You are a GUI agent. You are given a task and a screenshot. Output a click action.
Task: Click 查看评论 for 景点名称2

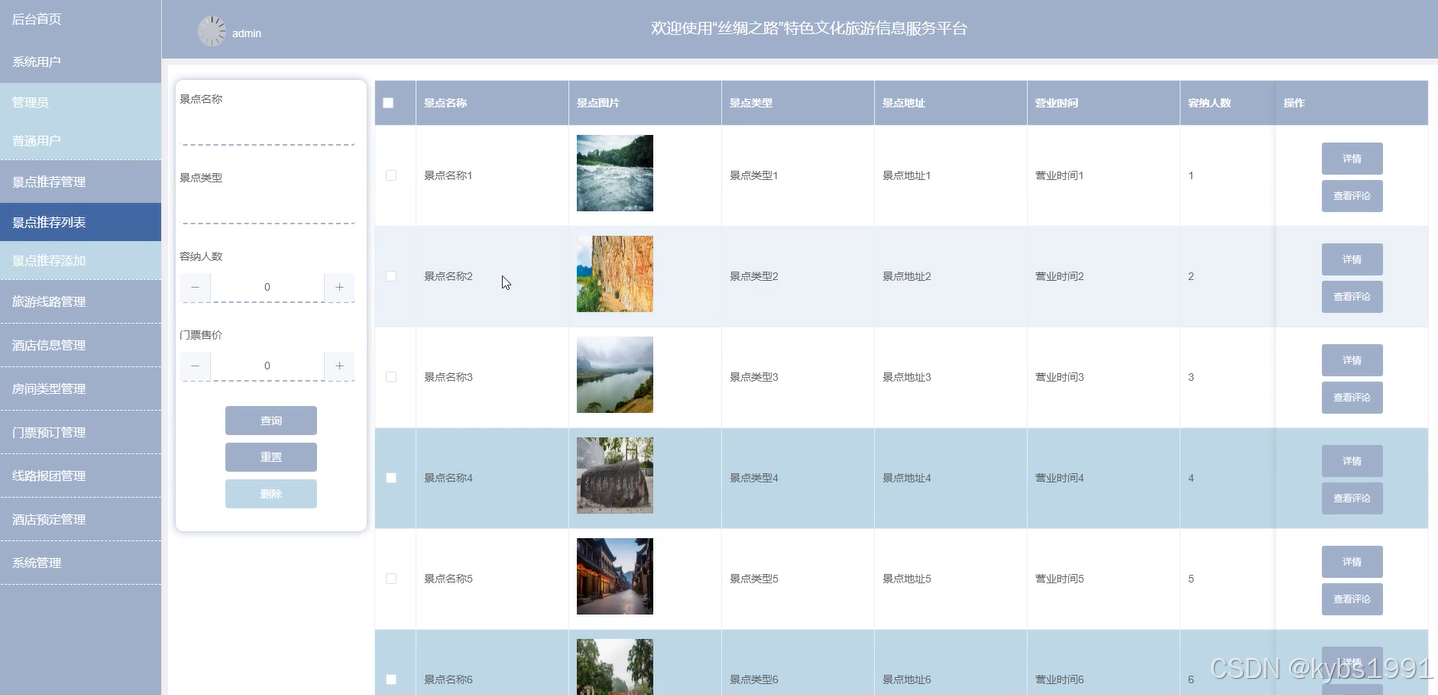(x=1352, y=297)
